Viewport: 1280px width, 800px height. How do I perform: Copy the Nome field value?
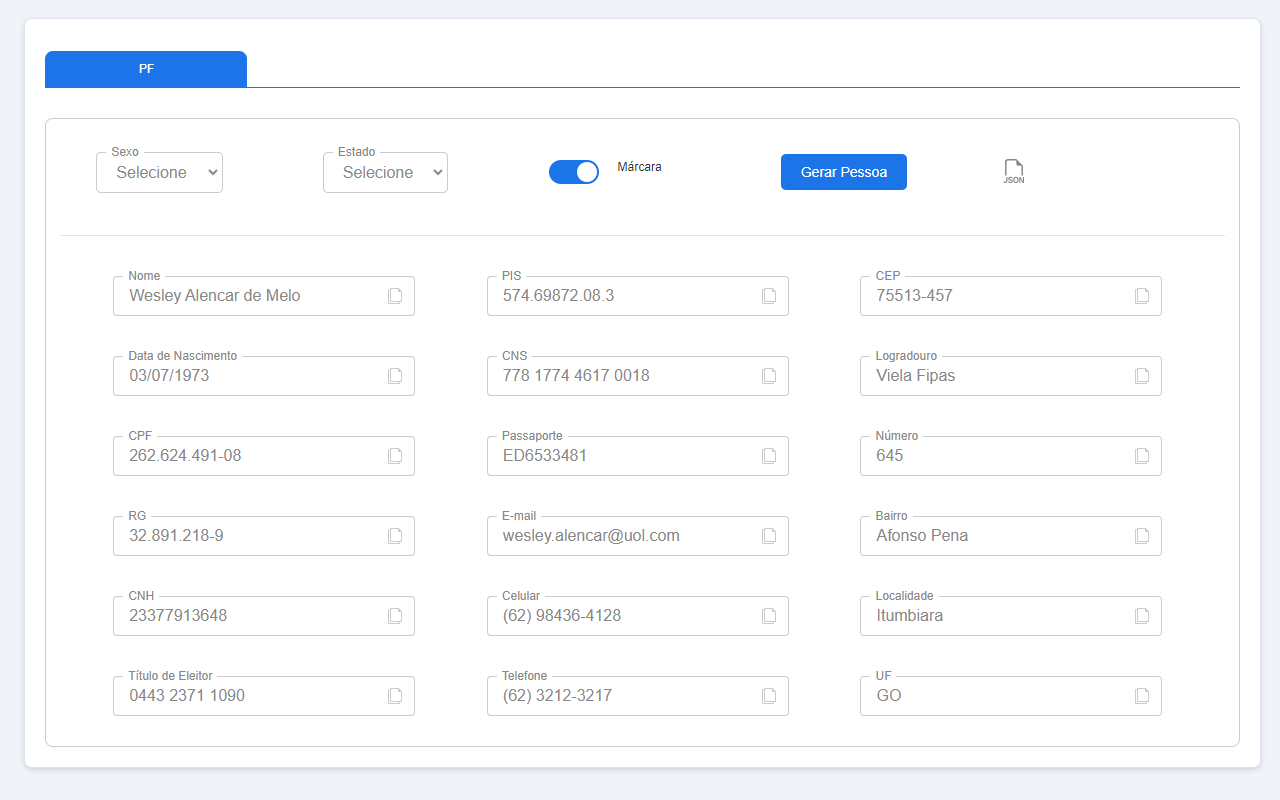click(x=395, y=296)
